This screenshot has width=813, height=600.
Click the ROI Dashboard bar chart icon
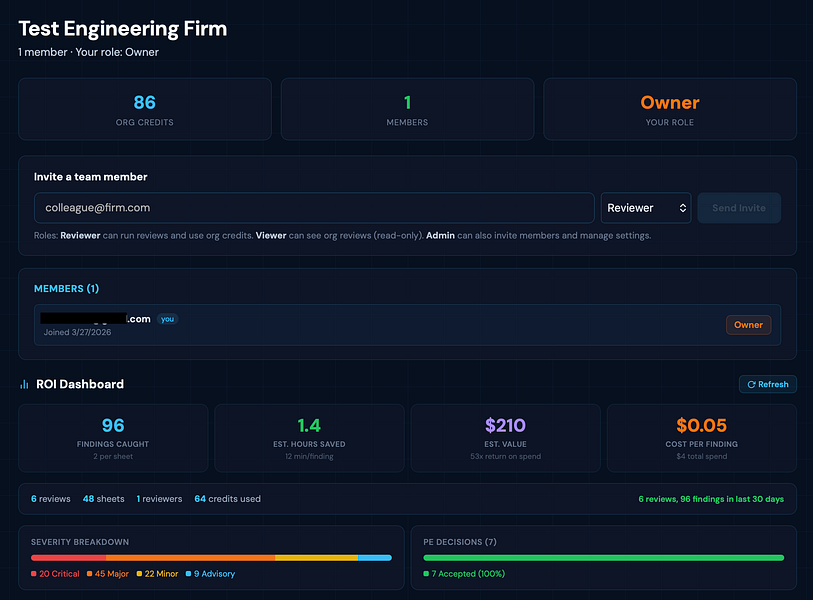tap(24, 384)
